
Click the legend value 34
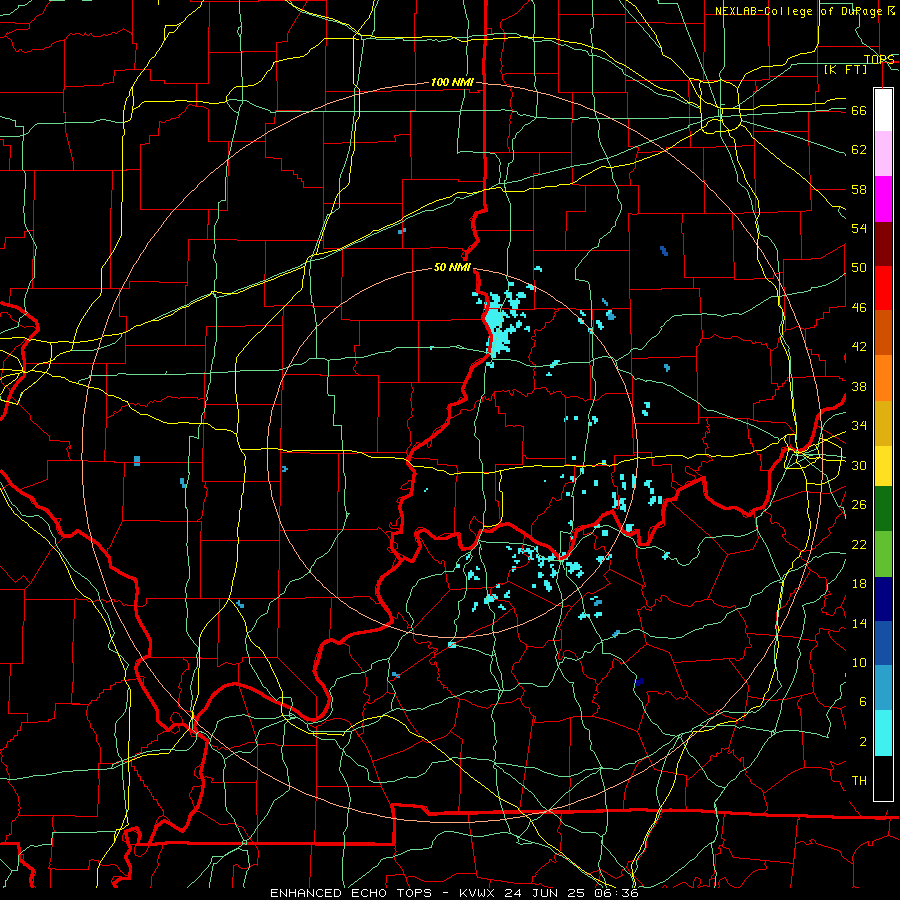point(859,426)
